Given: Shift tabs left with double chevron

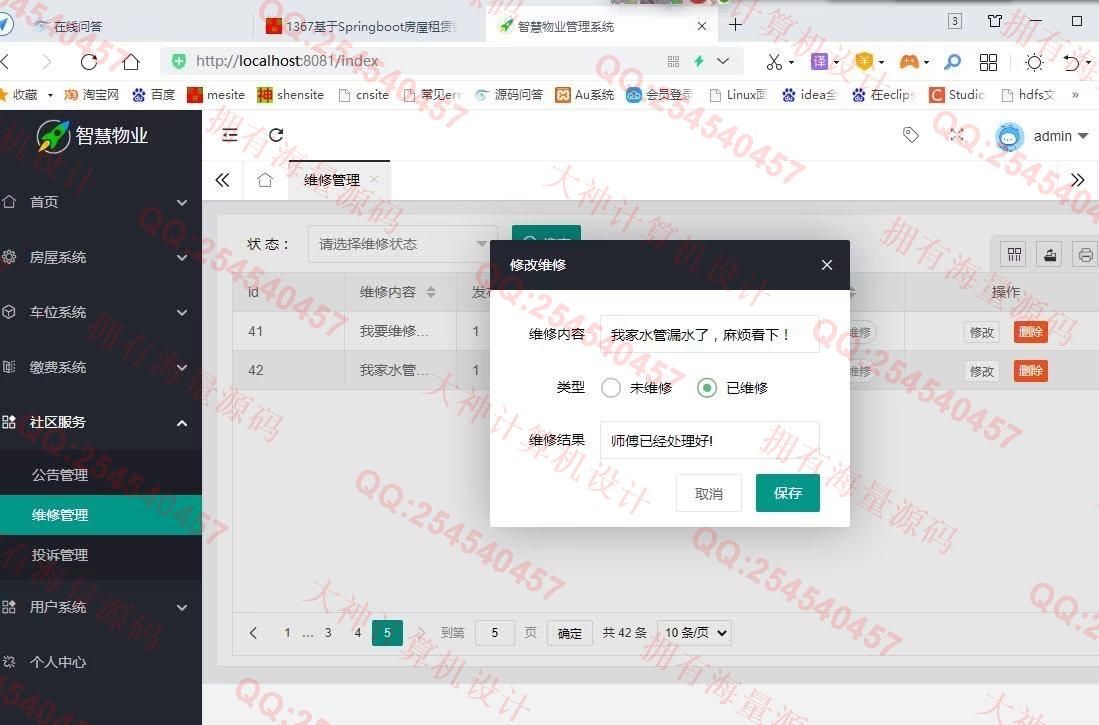Looking at the screenshot, I should [x=222, y=180].
